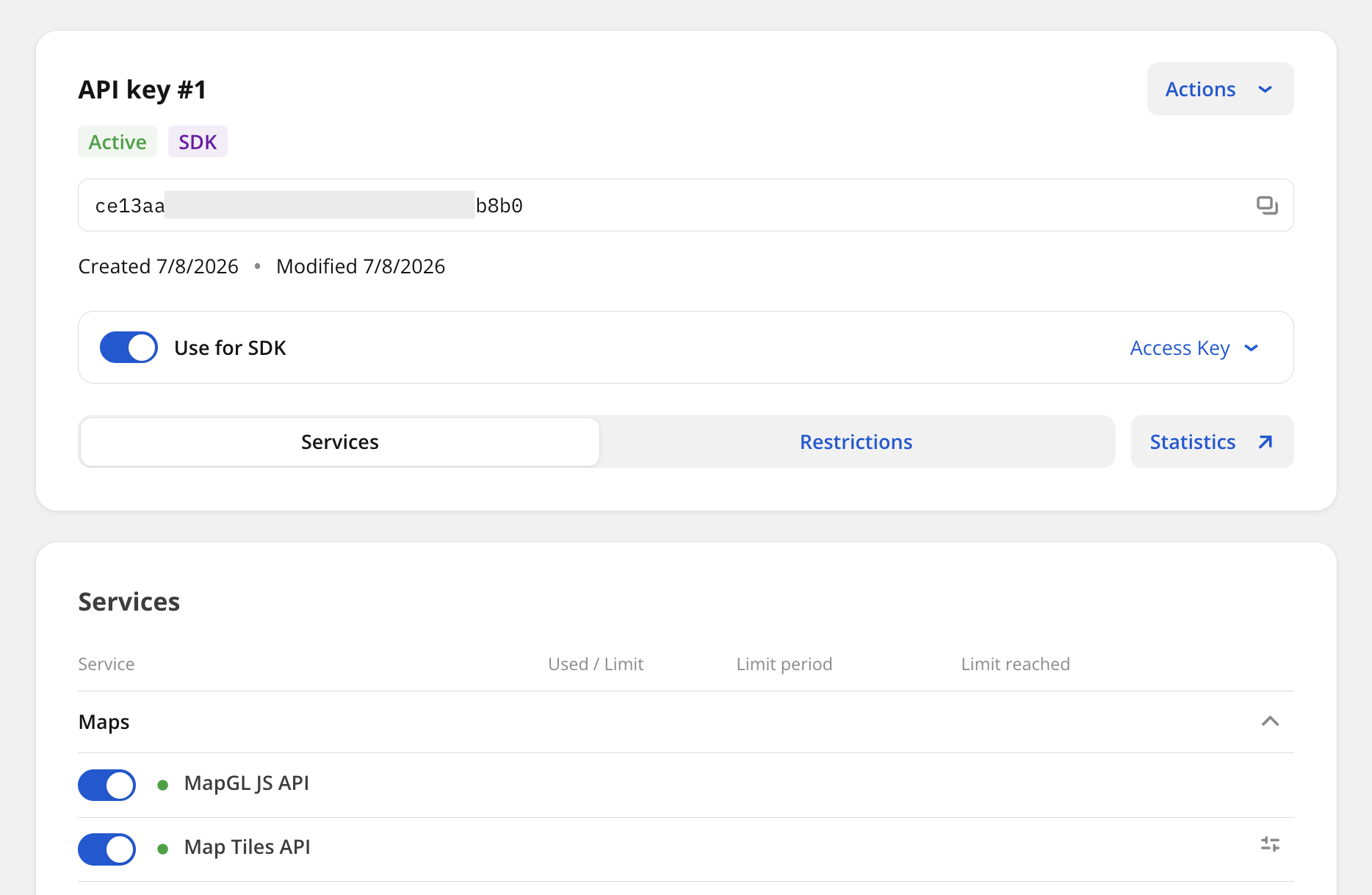This screenshot has width=1372, height=895.
Task: Click the Services section heading
Action: click(129, 602)
